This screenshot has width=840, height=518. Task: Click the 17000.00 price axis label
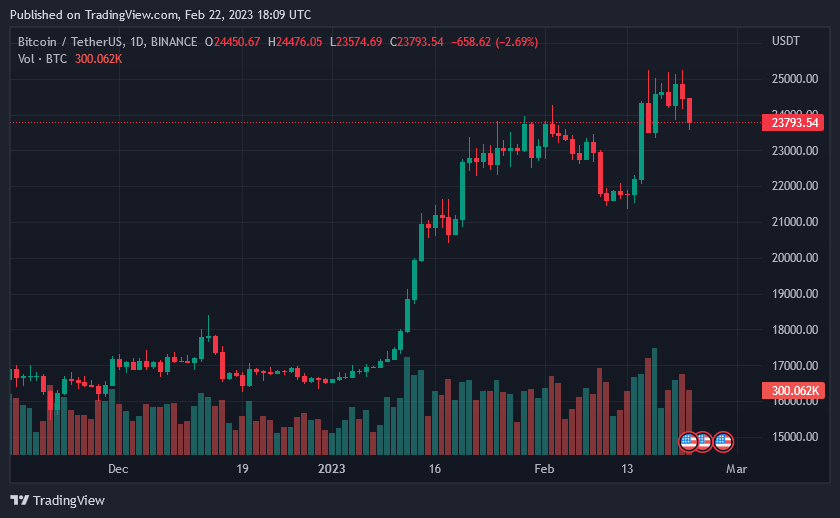click(x=794, y=365)
